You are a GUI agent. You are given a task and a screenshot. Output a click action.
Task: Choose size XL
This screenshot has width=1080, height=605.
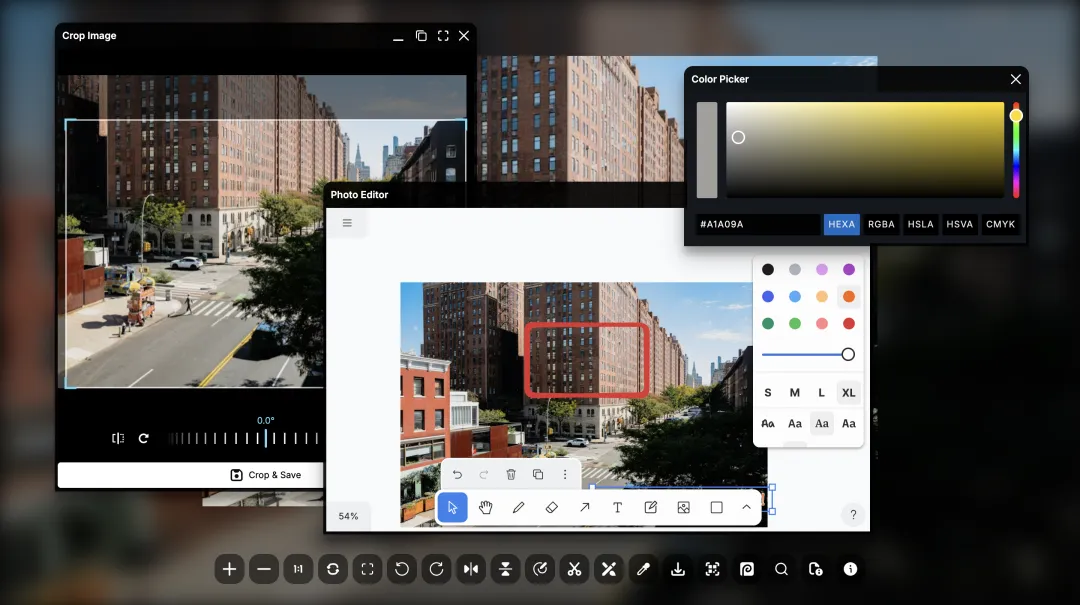click(849, 393)
